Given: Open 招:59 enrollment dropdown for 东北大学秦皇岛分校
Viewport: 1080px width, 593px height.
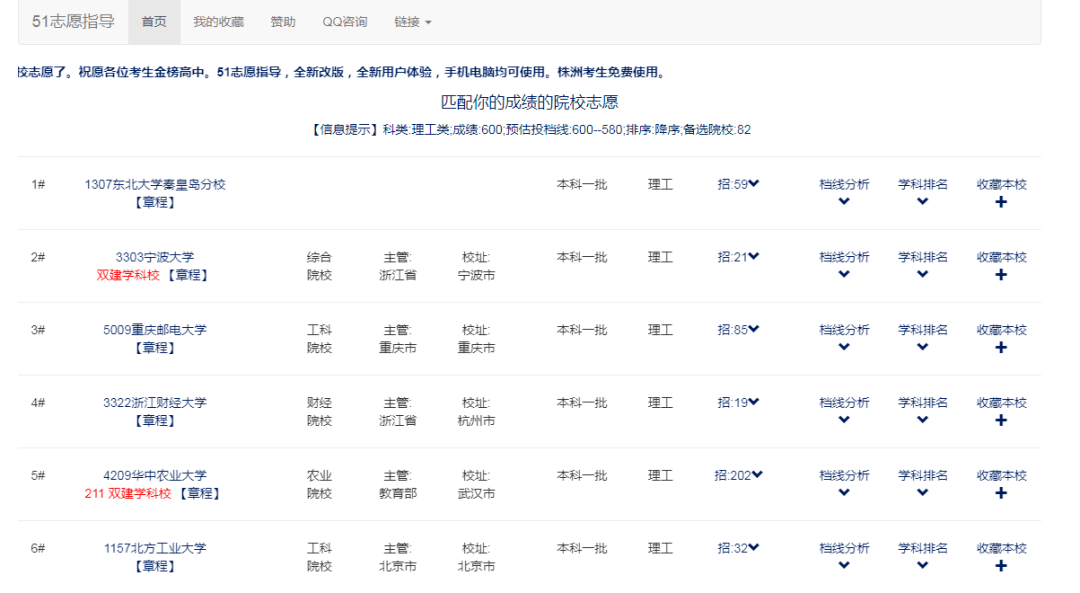Looking at the screenshot, I should [738, 184].
